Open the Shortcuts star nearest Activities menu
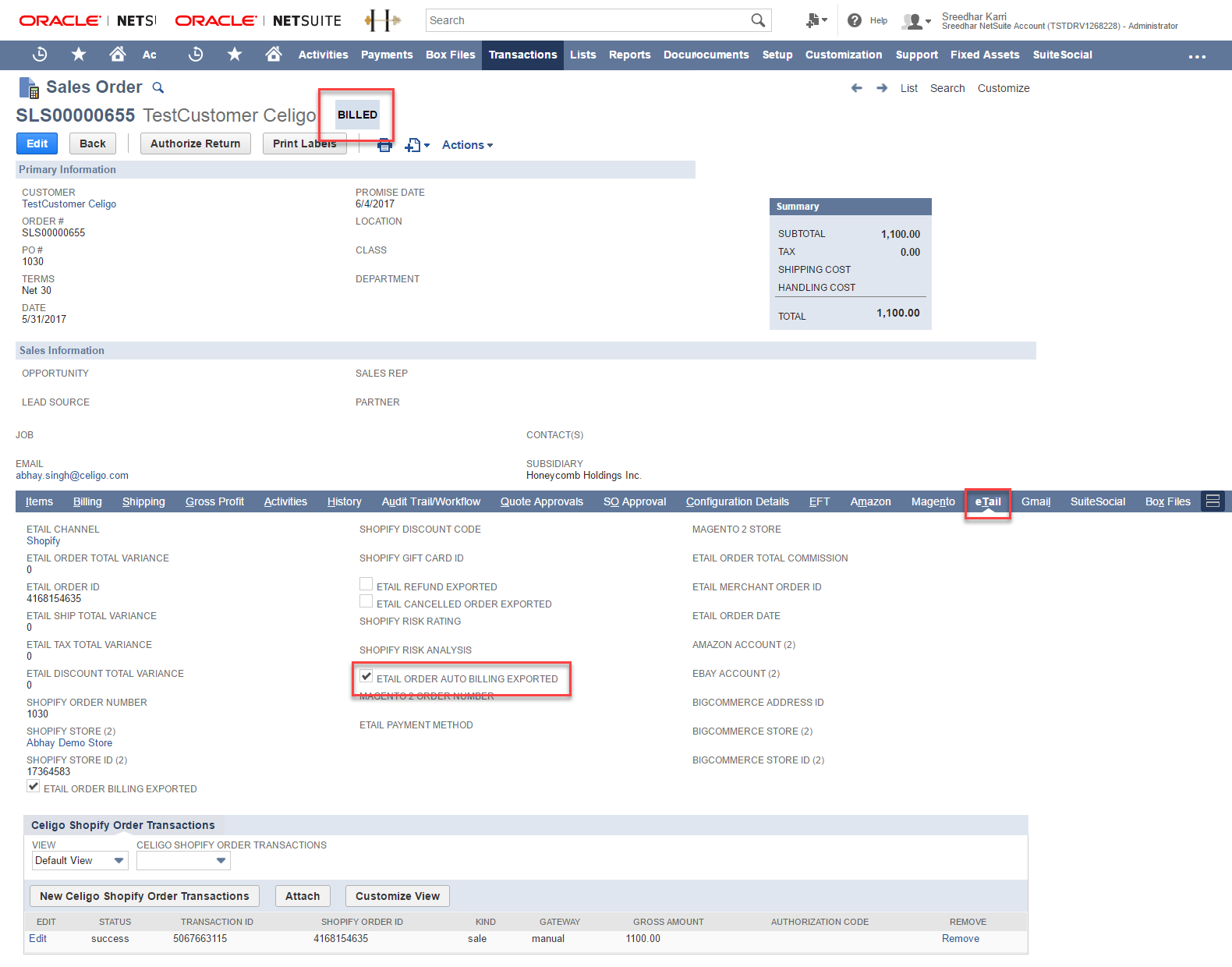 coord(235,55)
